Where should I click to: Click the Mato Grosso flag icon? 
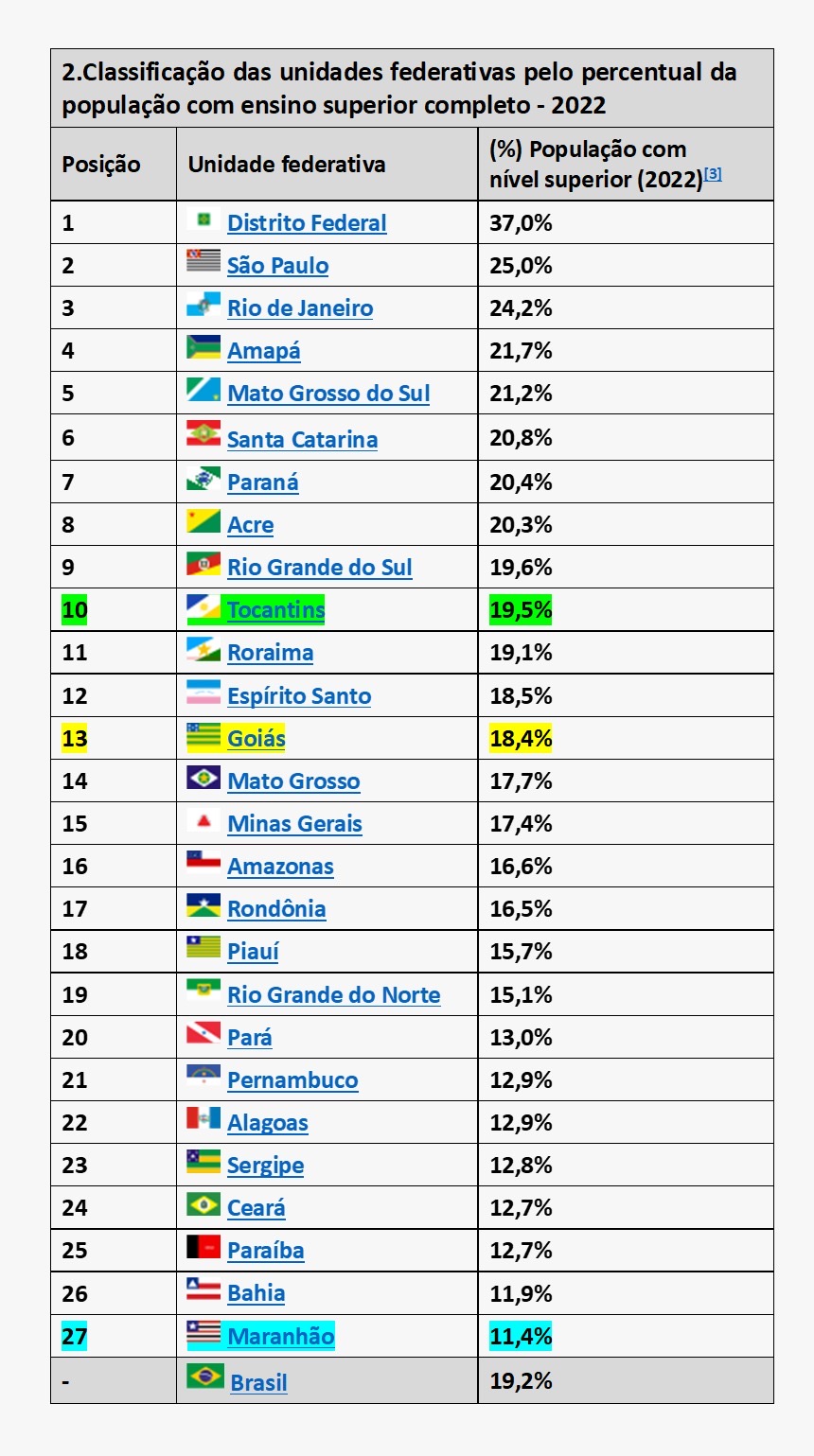[x=203, y=779]
